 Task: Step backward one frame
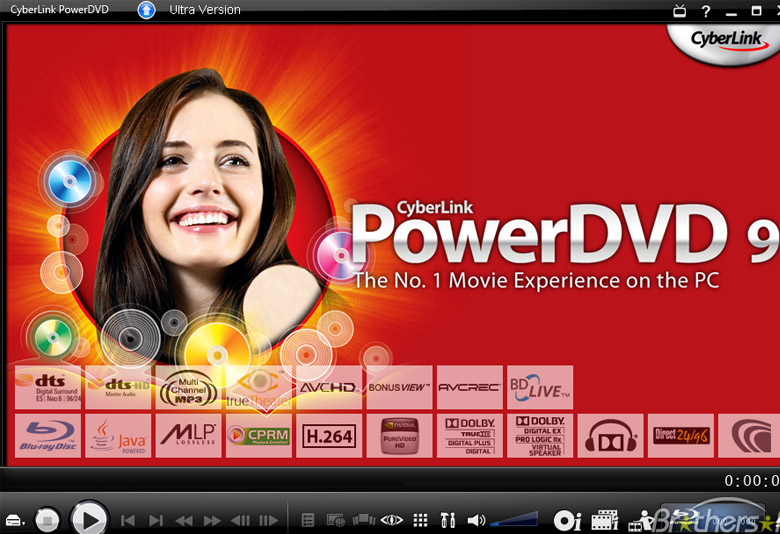pos(241,521)
